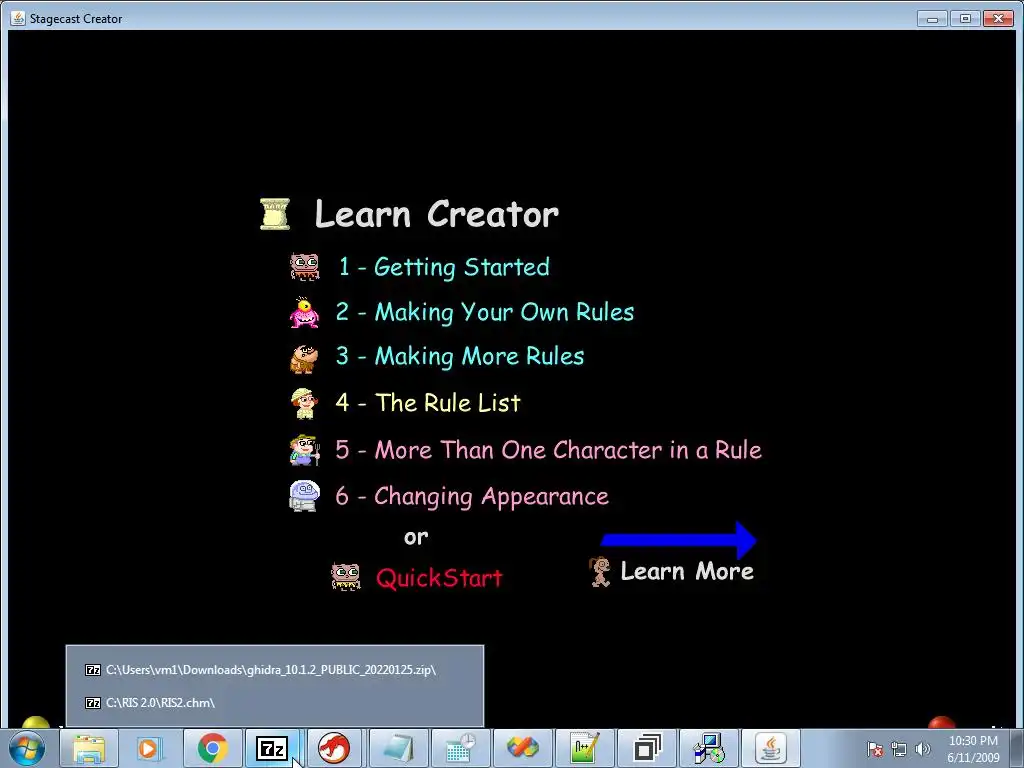Click the creature icon beside QuickStart

tap(345, 577)
